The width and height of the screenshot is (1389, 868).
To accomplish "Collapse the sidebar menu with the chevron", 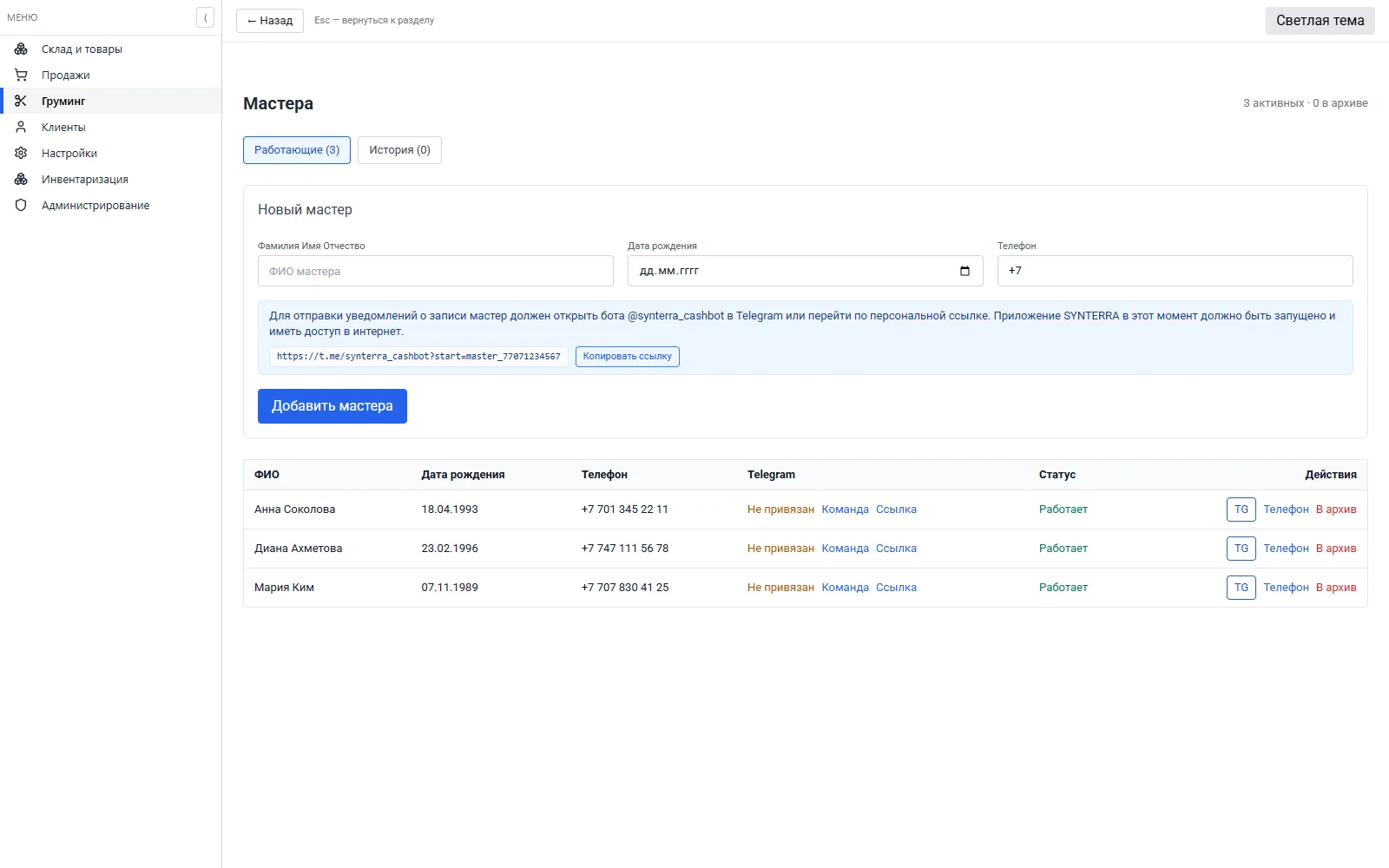I will [x=205, y=17].
